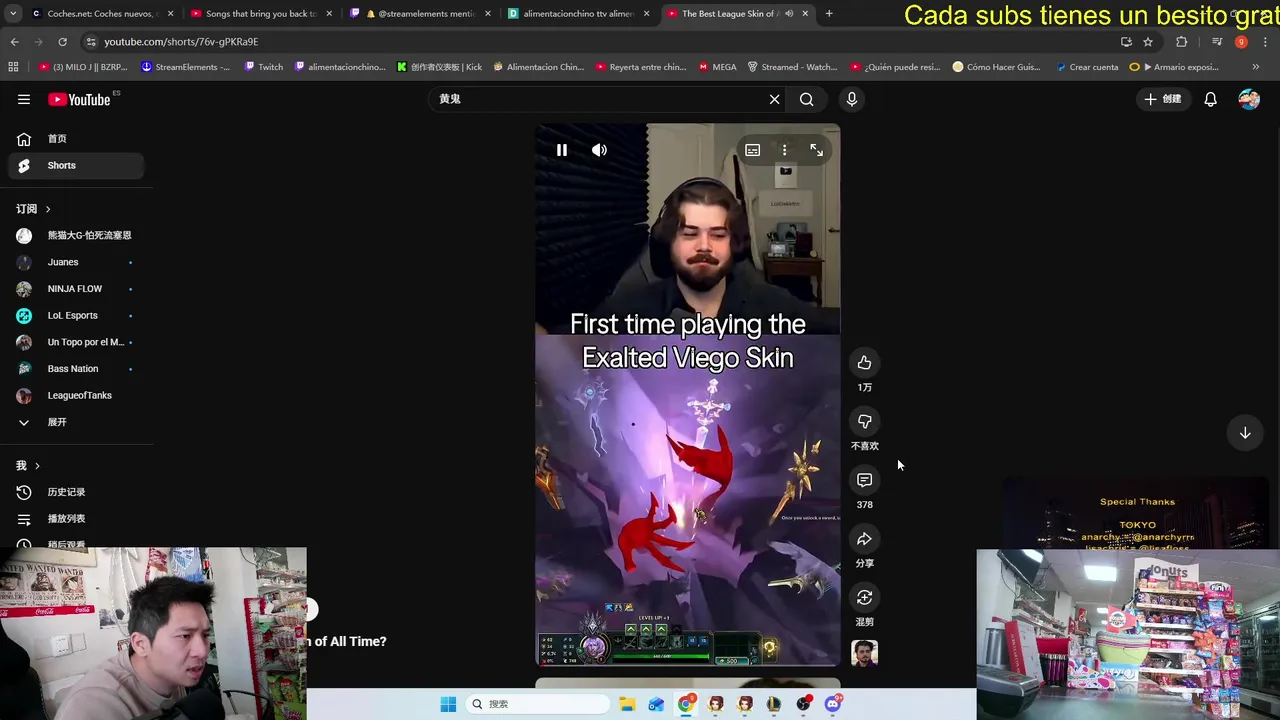This screenshot has width=1280, height=720.
Task: Mute audio icon on the active tab
Action: [x=788, y=13]
